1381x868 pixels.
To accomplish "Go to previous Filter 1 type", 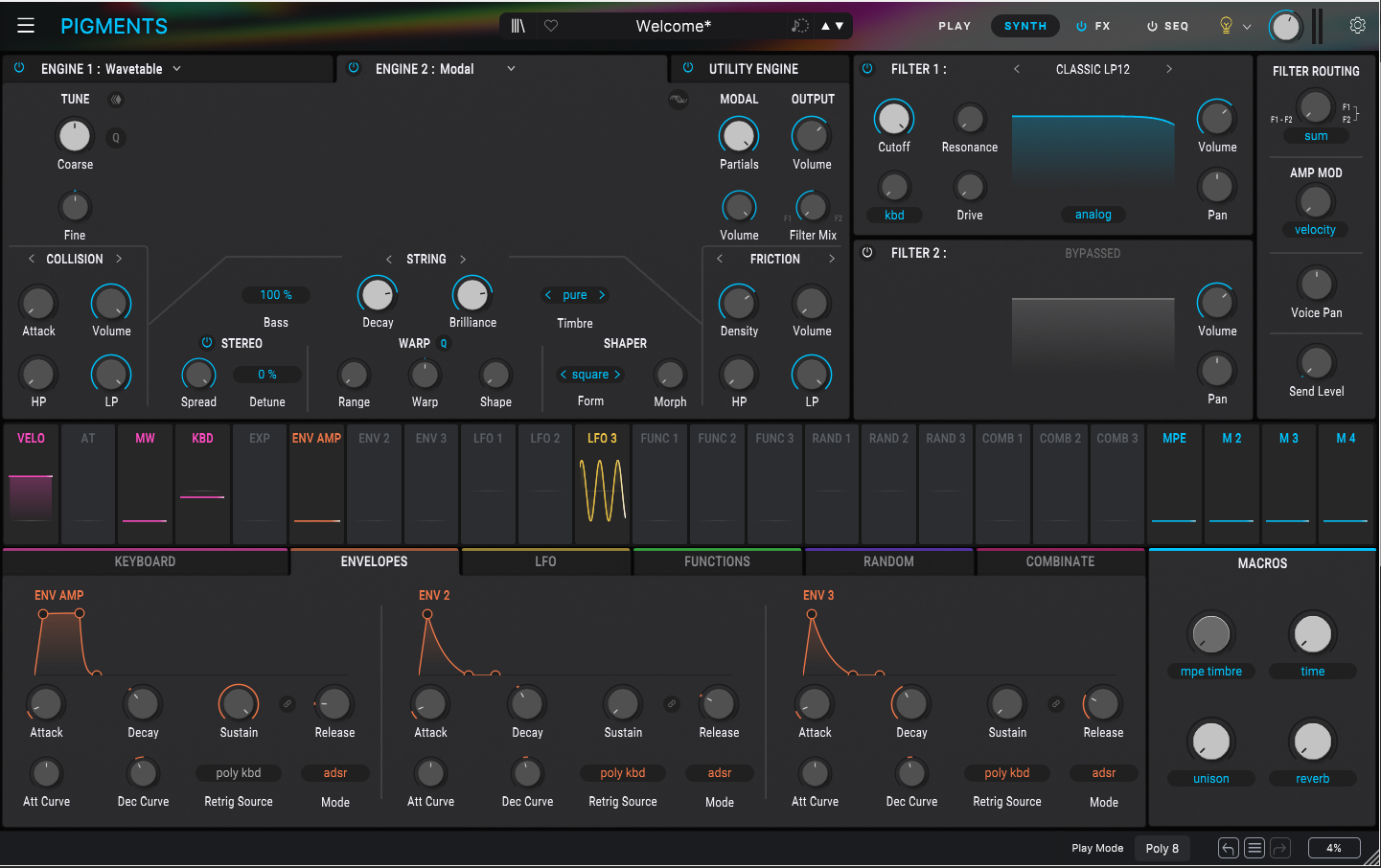I will point(1017,69).
